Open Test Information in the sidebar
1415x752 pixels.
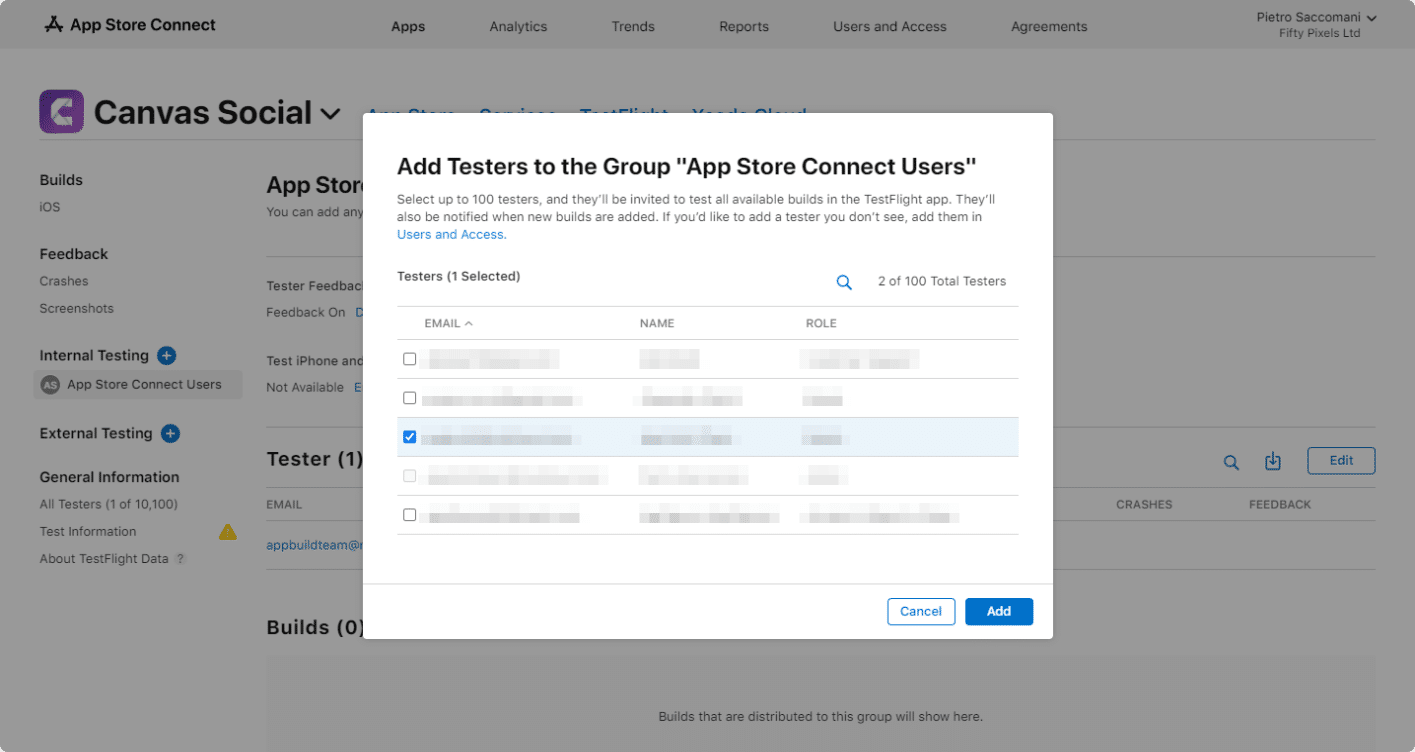88,532
